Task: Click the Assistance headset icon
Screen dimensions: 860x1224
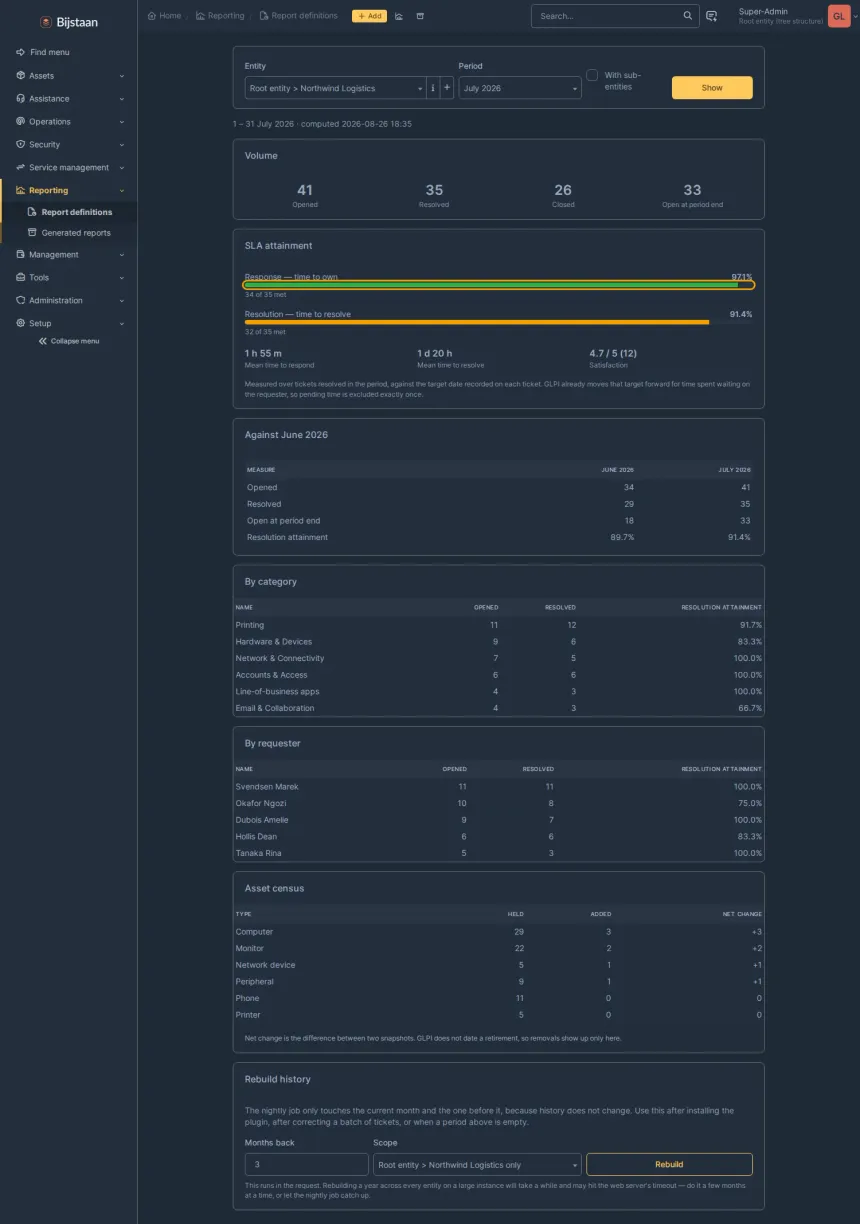Action: click(20, 98)
